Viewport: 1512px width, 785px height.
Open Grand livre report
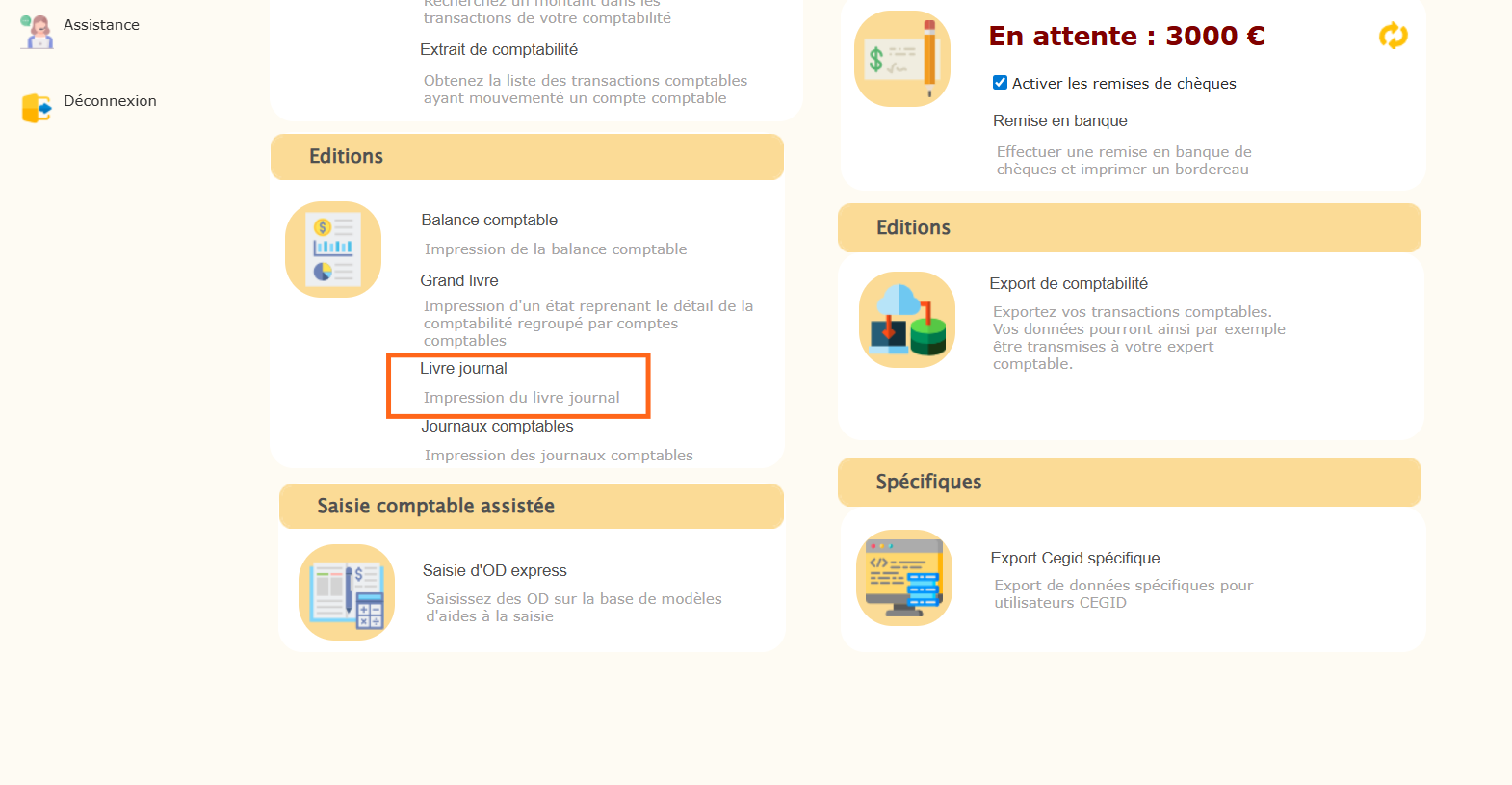coord(459,280)
